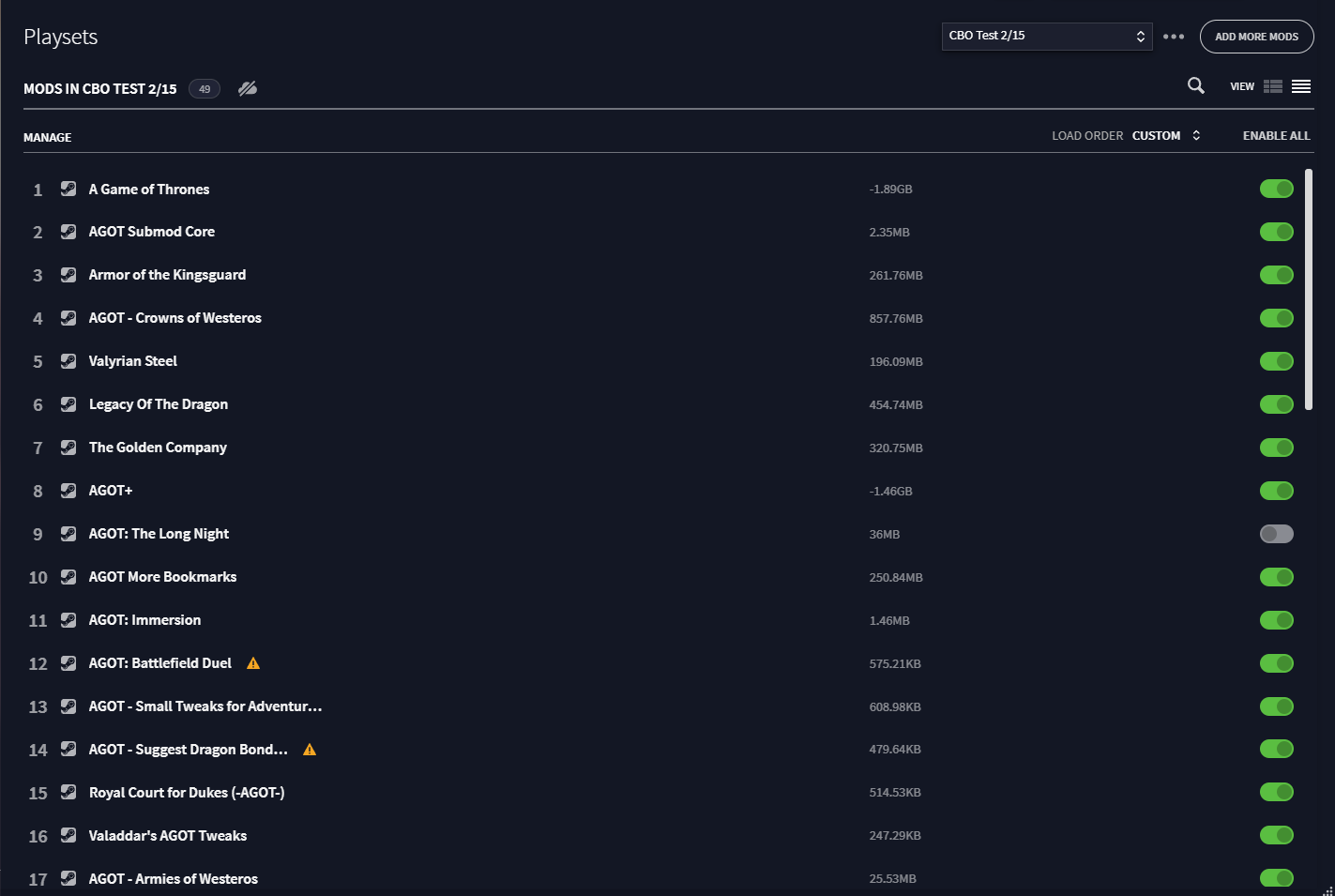Switch to the compact list view icon
This screenshot has height=896, width=1335.
tap(1301, 86)
